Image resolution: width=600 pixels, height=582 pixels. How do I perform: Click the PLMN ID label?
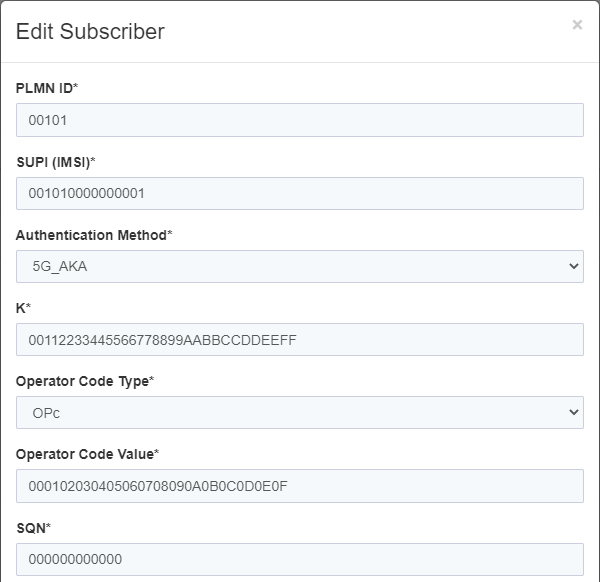pos(44,88)
